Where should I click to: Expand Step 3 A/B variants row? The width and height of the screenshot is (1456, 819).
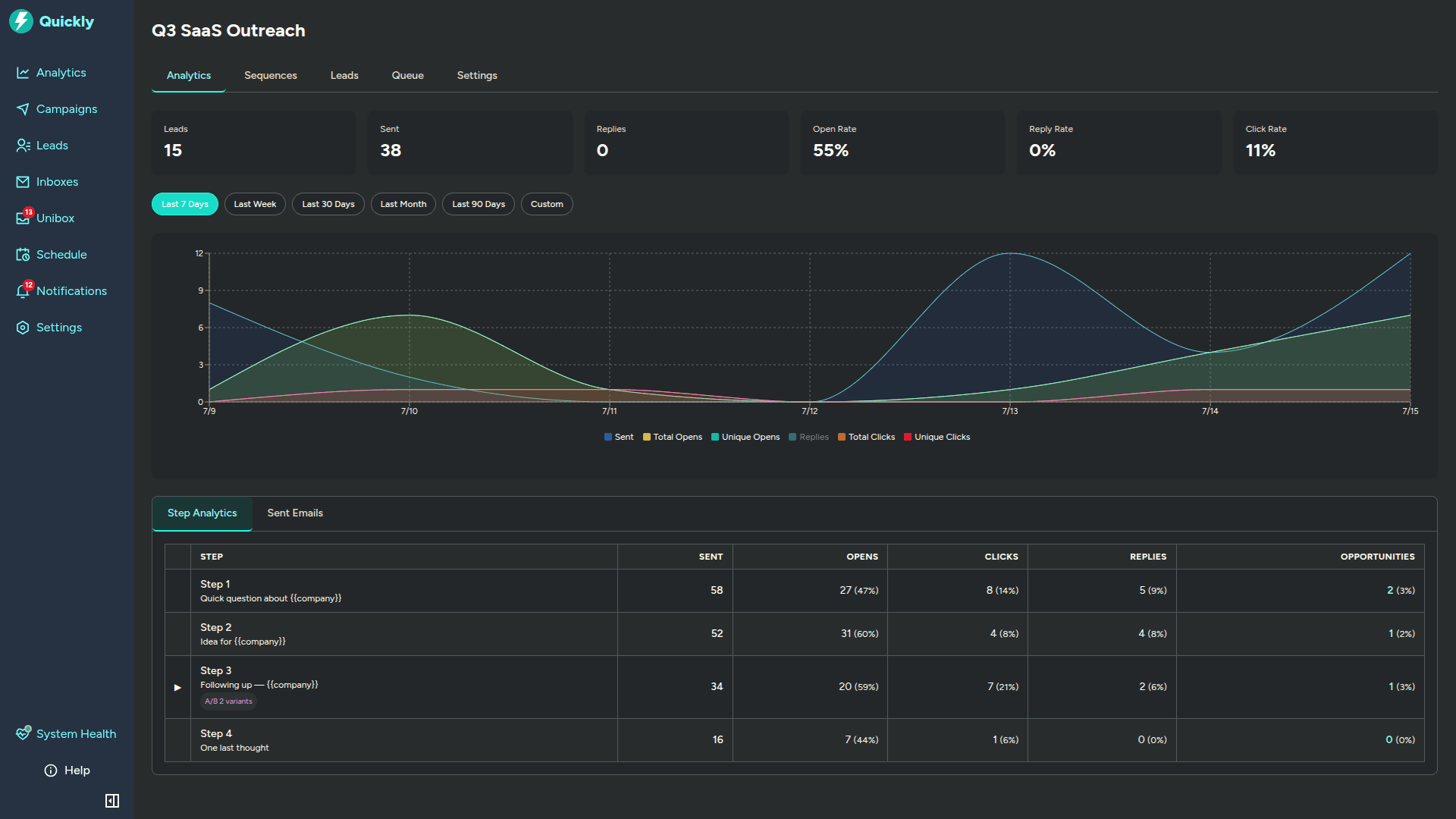177,687
